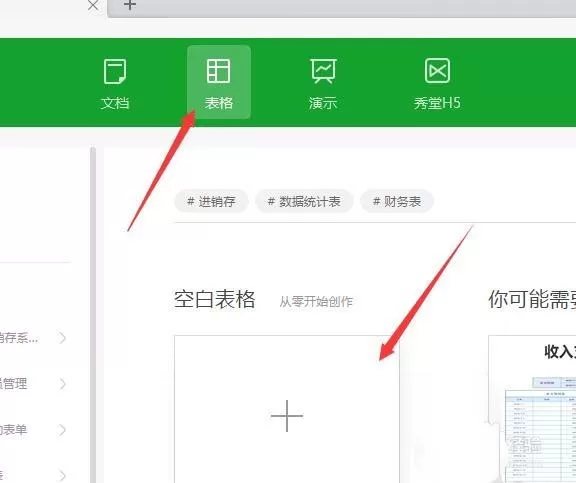Click the 你可能需要 heading text
Screen dimensions: 576x483
click(x=532, y=299)
